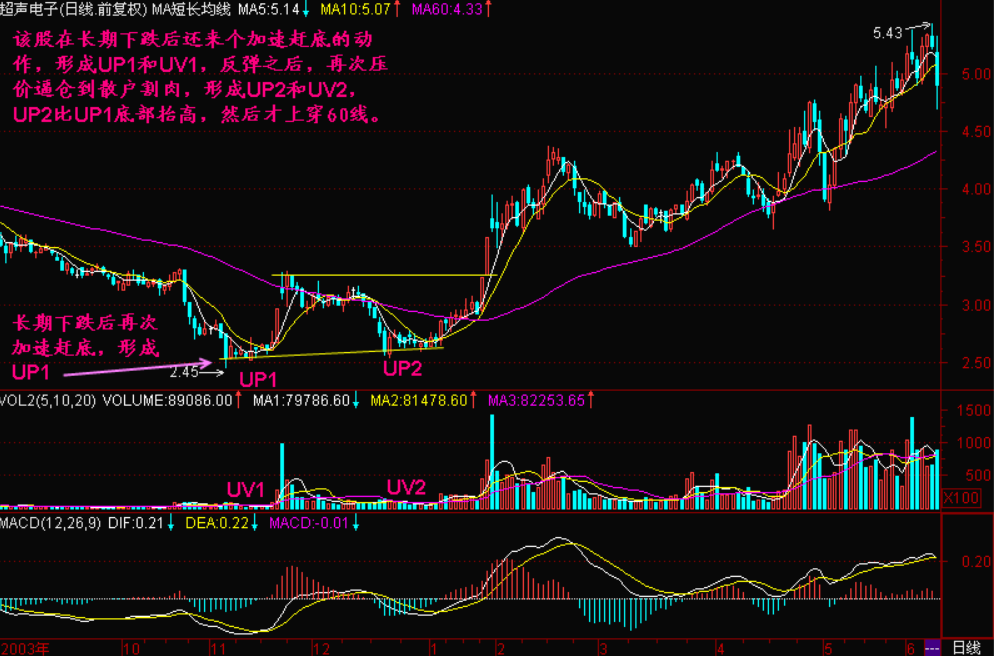Viewport: 994px width, 656px height.
Task: Click the purple --- box beside 日线
Action: (932, 648)
